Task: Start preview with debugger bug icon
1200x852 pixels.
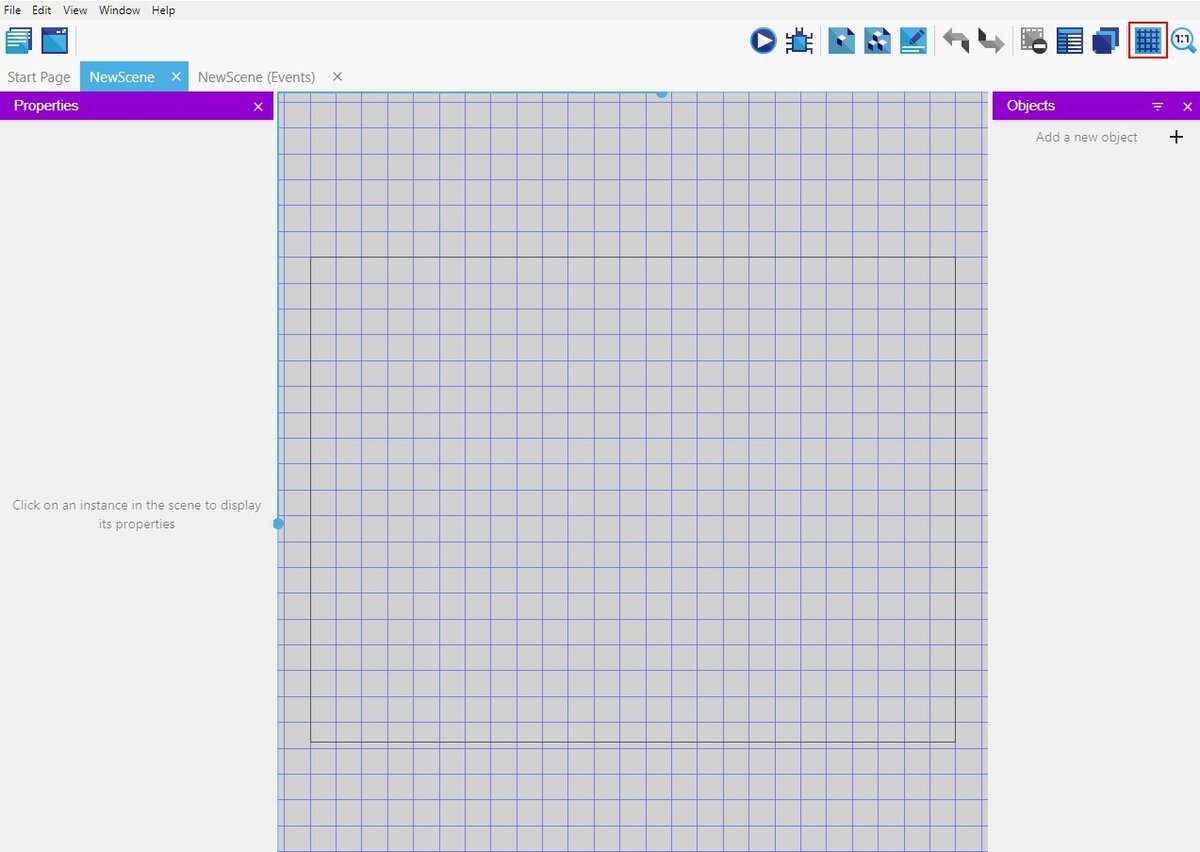Action: click(x=799, y=41)
